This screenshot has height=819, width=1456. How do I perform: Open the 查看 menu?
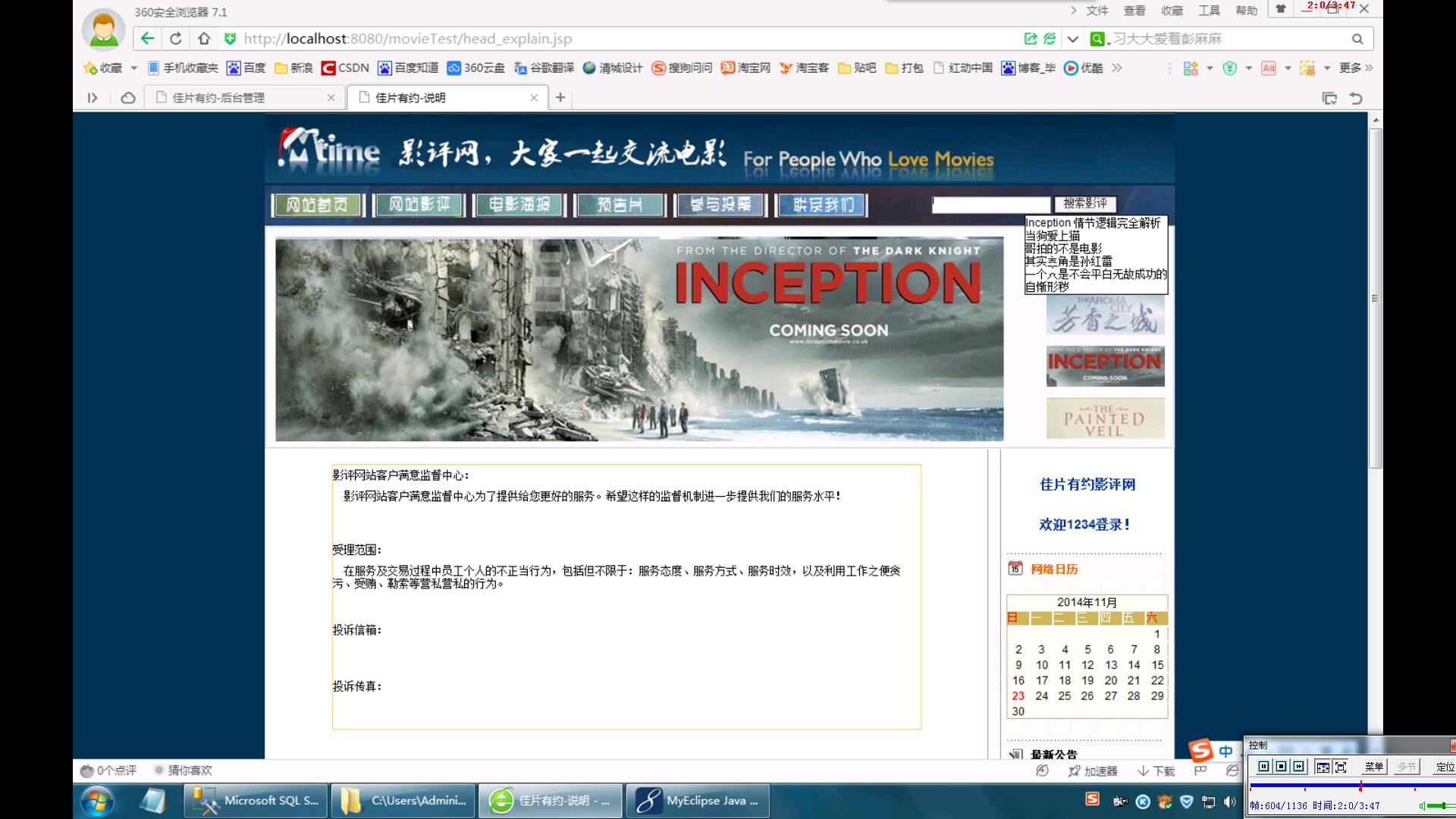click(x=1134, y=11)
